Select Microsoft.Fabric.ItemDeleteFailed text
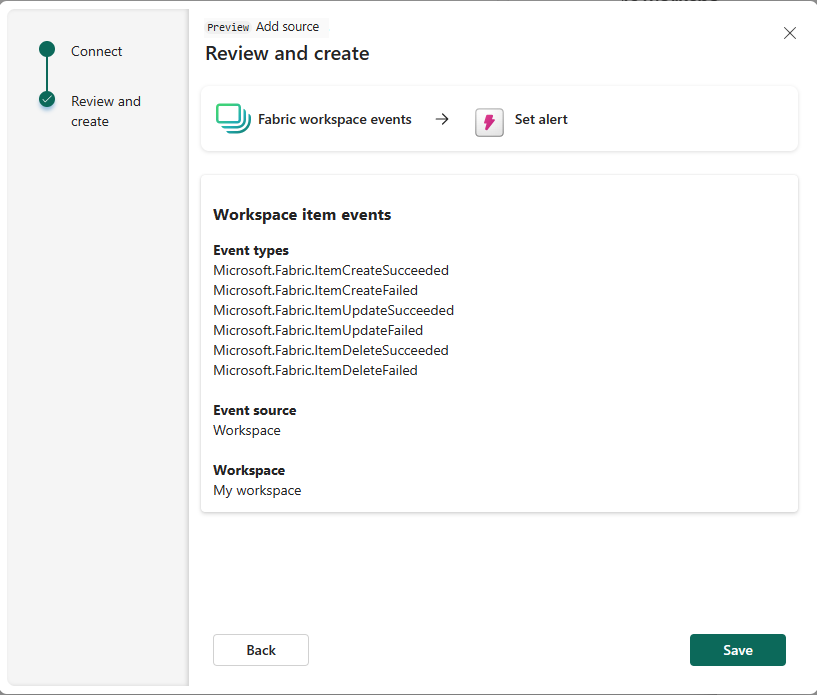 (x=315, y=370)
